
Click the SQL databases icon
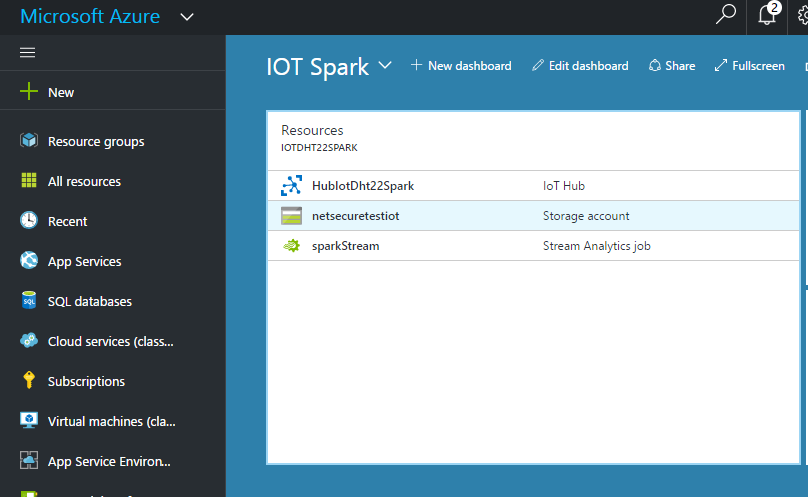[29, 300]
